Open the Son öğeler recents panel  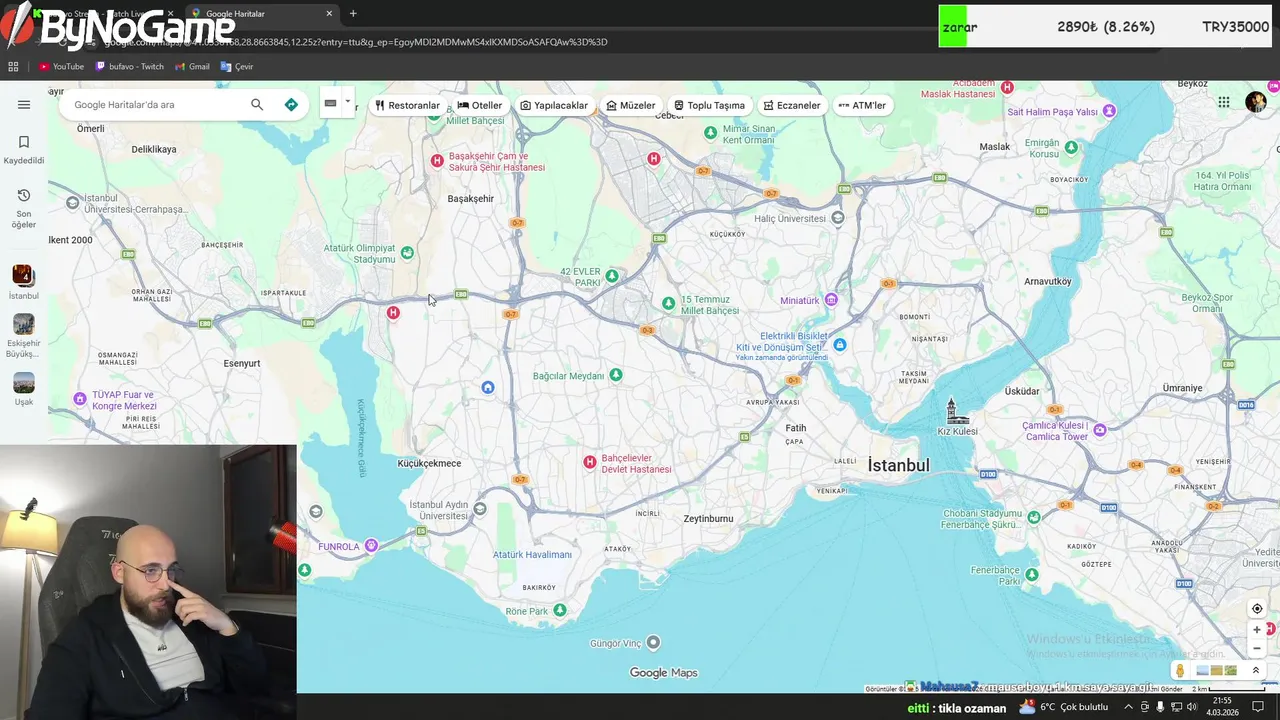pos(24,208)
